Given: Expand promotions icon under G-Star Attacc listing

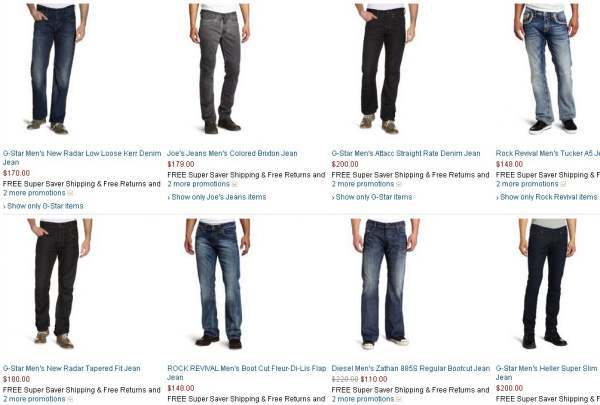Looking at the screenshot, I should (399, 185).
